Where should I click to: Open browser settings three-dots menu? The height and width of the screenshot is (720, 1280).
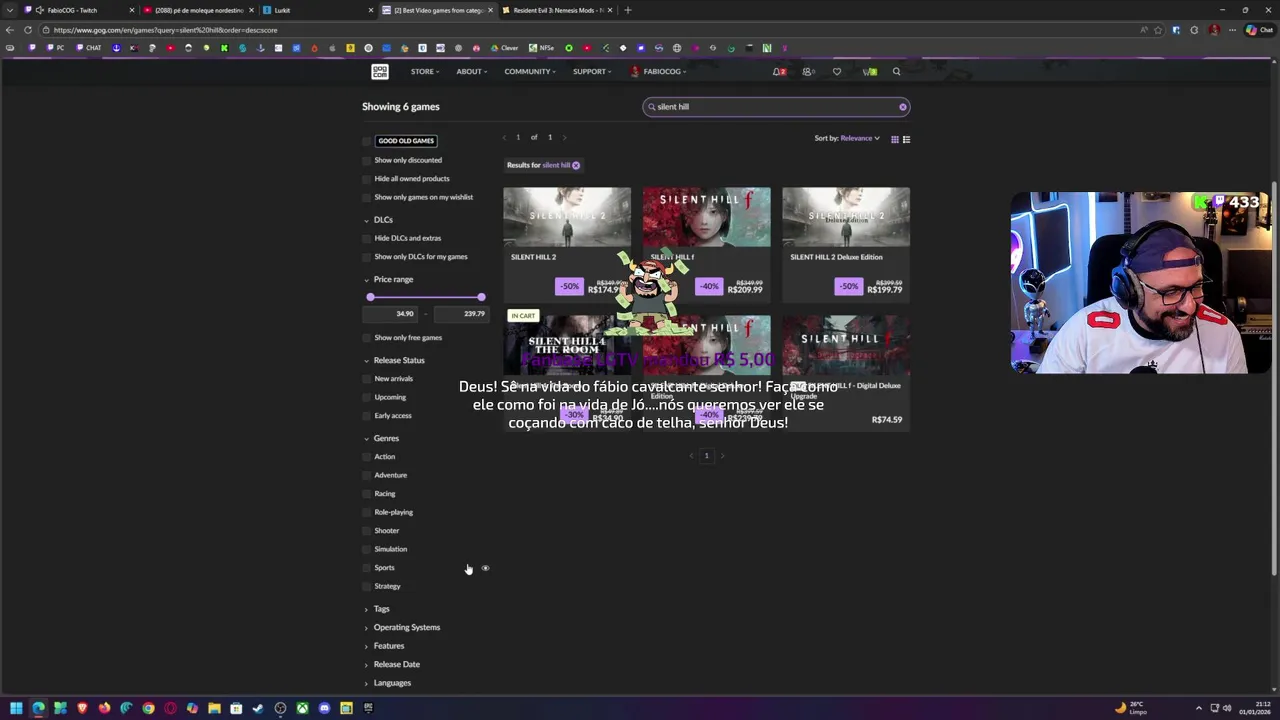[1232, 30]
